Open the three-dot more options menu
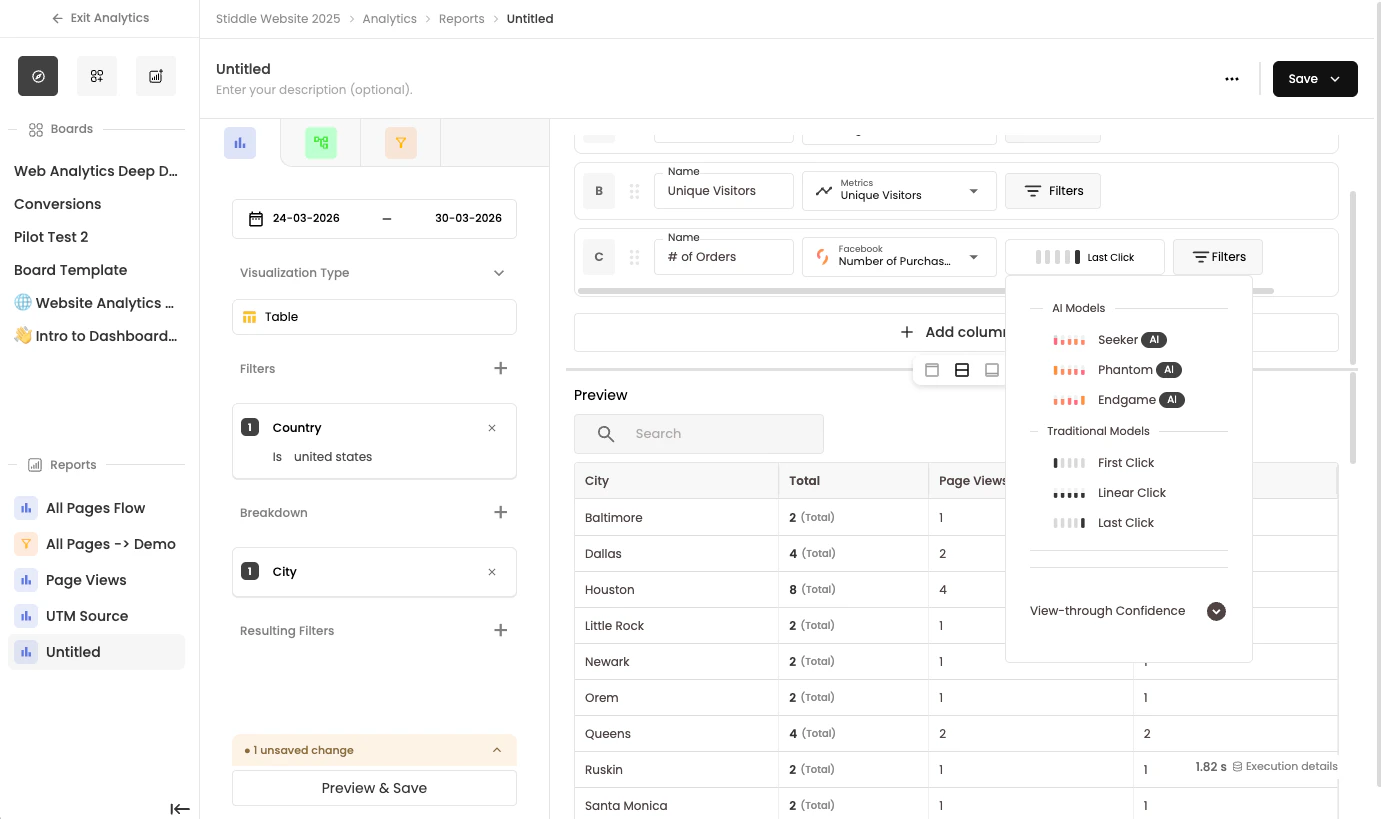Viewport: 1381px width, 819px height. point(1232,79)
